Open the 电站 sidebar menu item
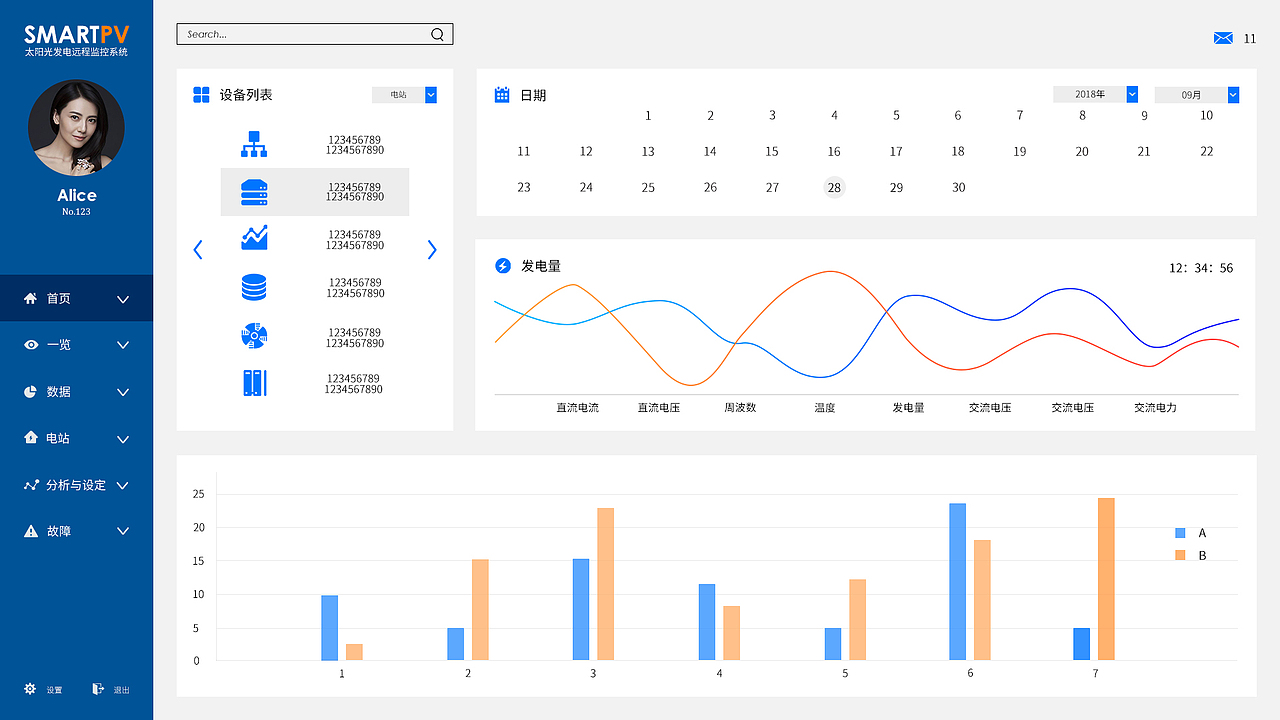This screenshot has height=720, width=1280. 76,438
